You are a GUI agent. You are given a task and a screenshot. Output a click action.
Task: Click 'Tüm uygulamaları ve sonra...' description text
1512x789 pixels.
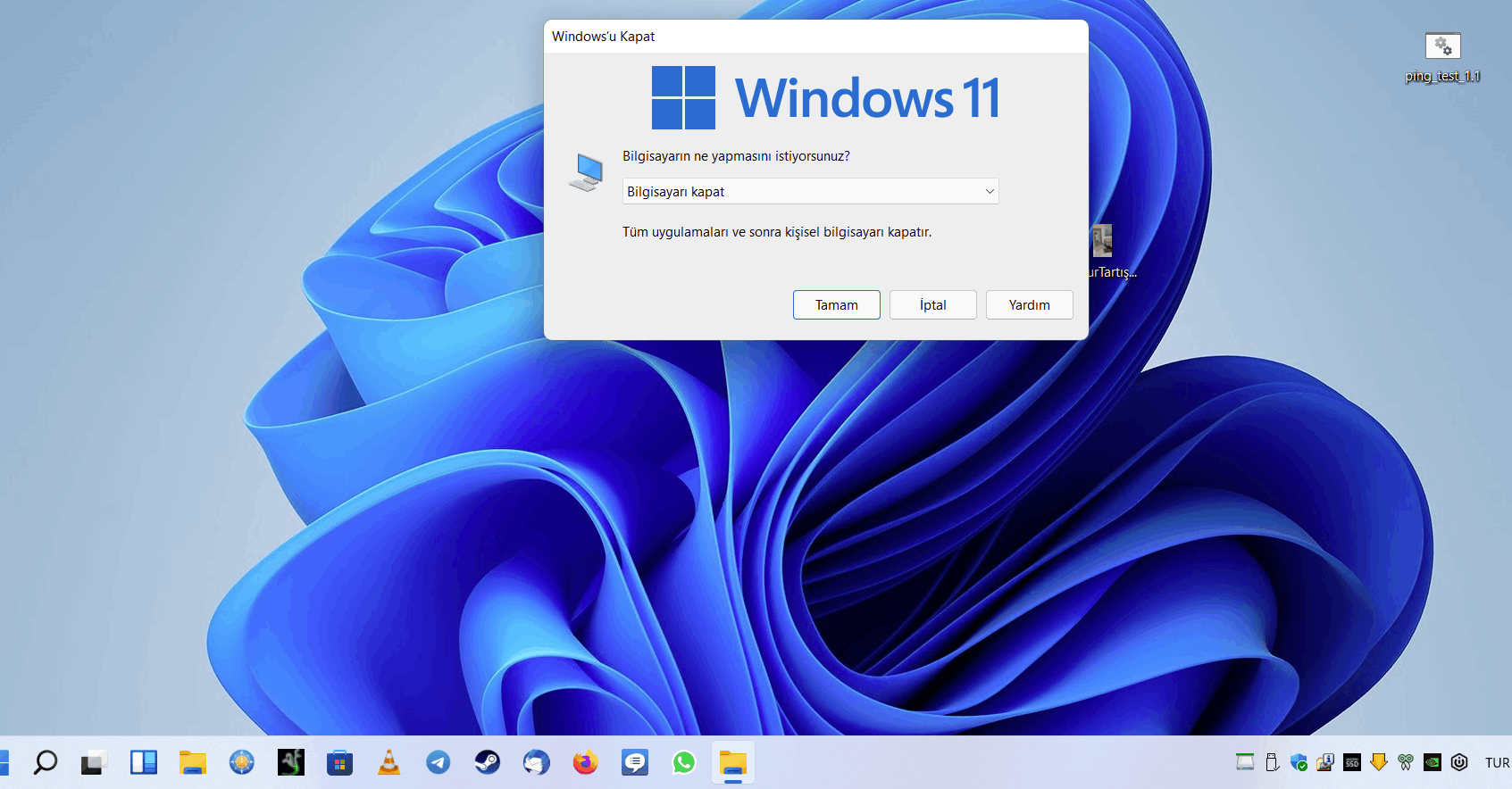coord(777,232)
